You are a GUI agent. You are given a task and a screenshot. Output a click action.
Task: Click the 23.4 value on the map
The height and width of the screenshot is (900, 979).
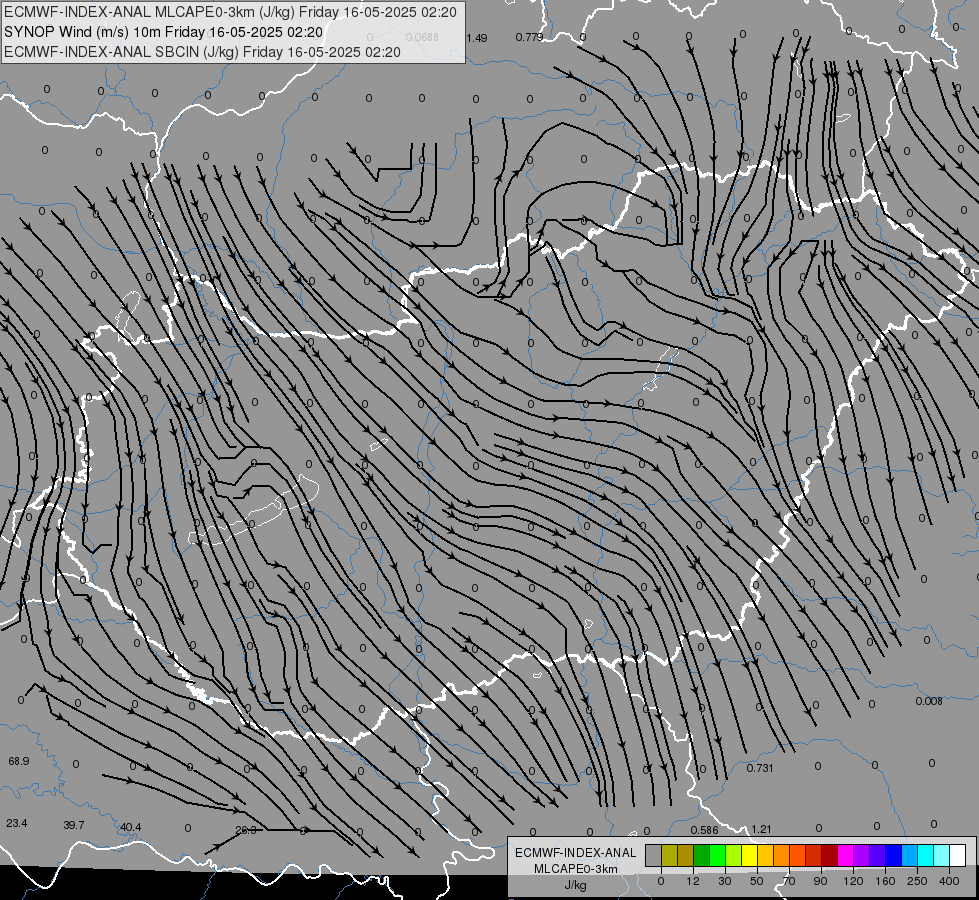(17, 823)
